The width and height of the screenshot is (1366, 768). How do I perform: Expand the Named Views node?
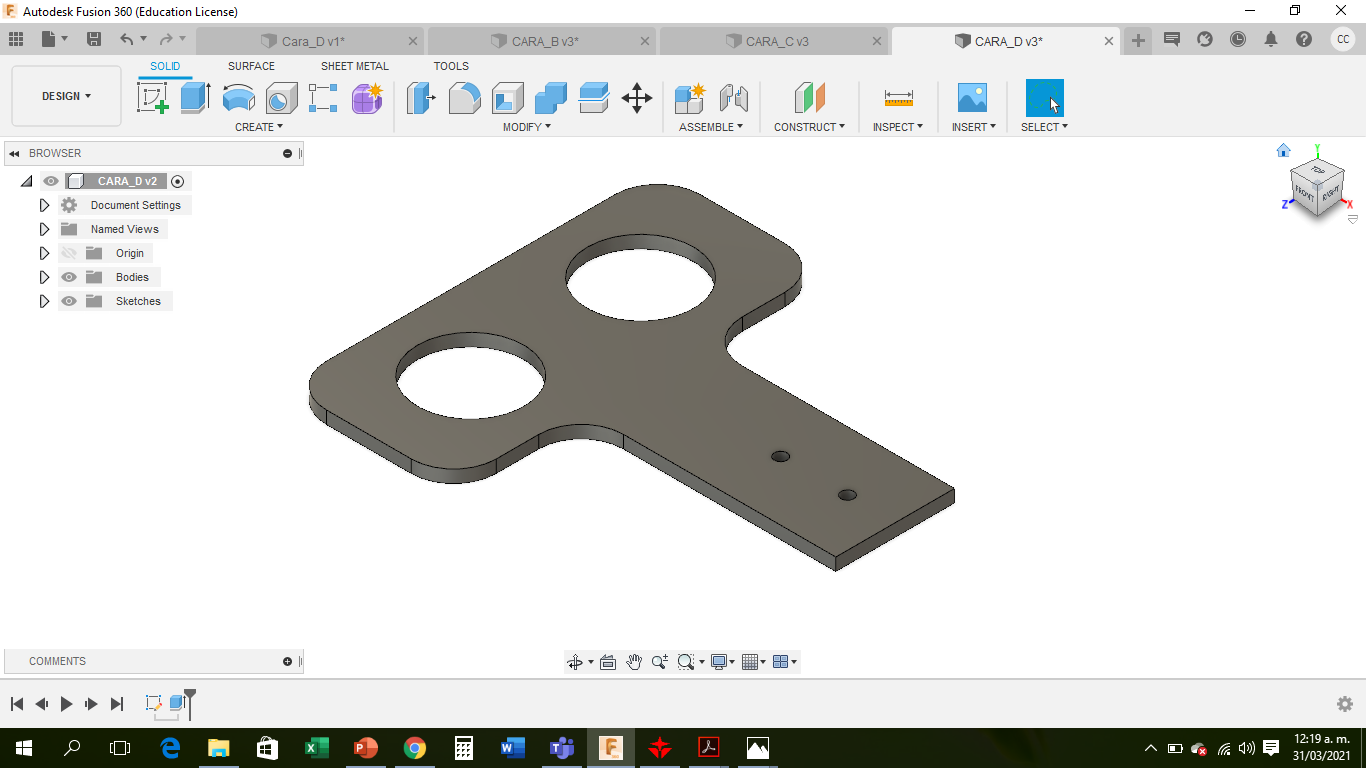[44, 229]
